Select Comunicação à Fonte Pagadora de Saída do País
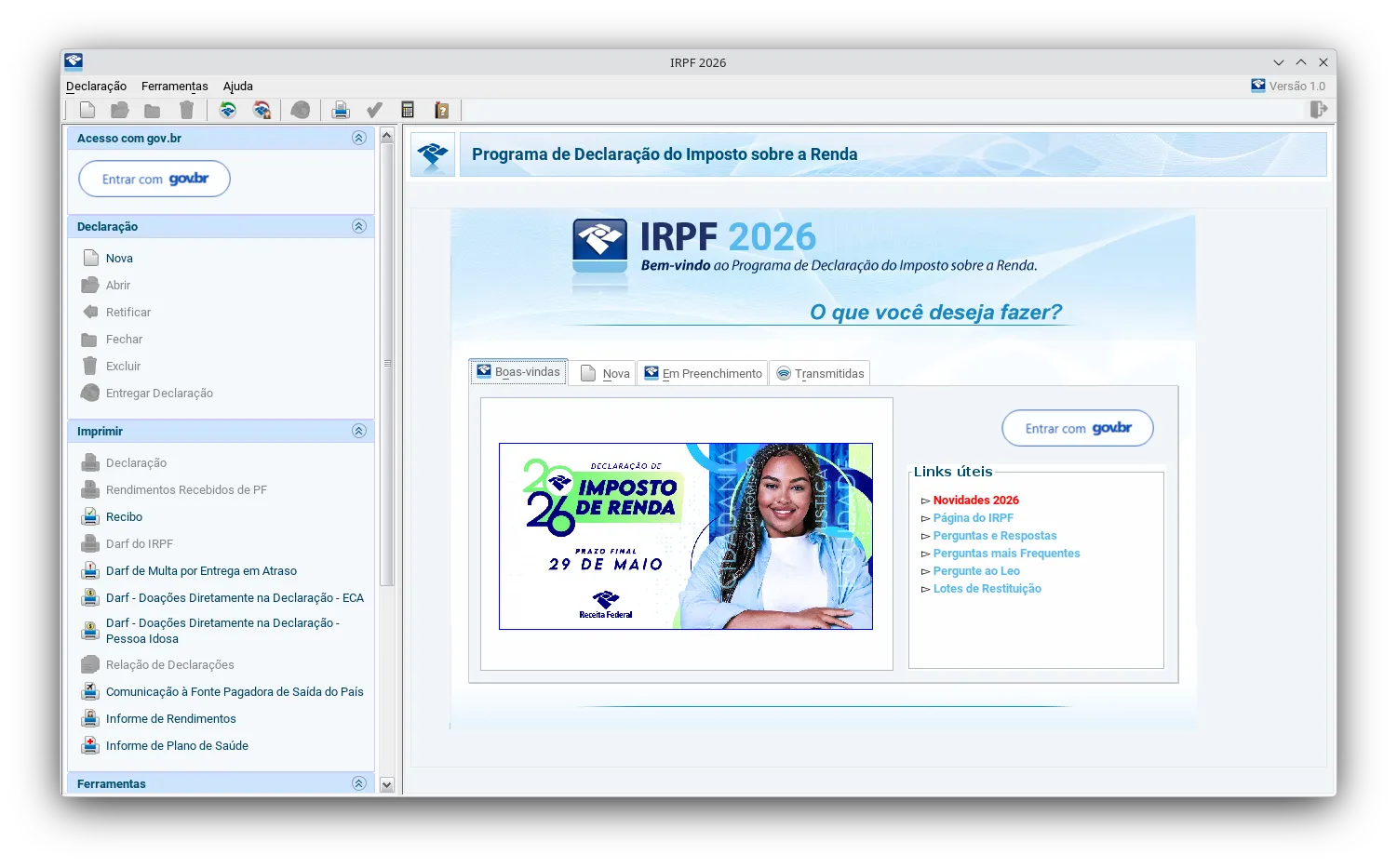 (235, 691)
